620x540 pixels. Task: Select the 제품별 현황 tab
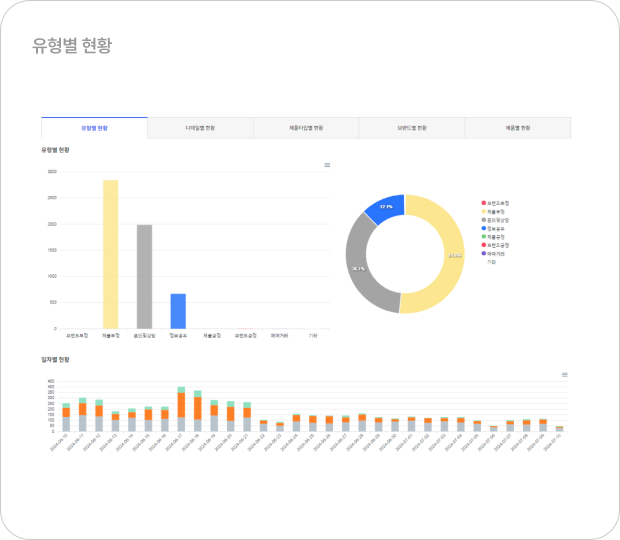pyautogui.click(x=518, y=128)
